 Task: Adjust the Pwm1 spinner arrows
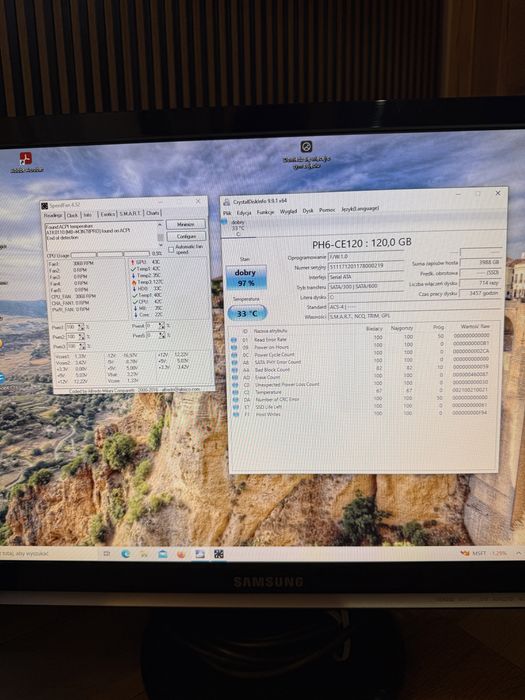(81, 327)
